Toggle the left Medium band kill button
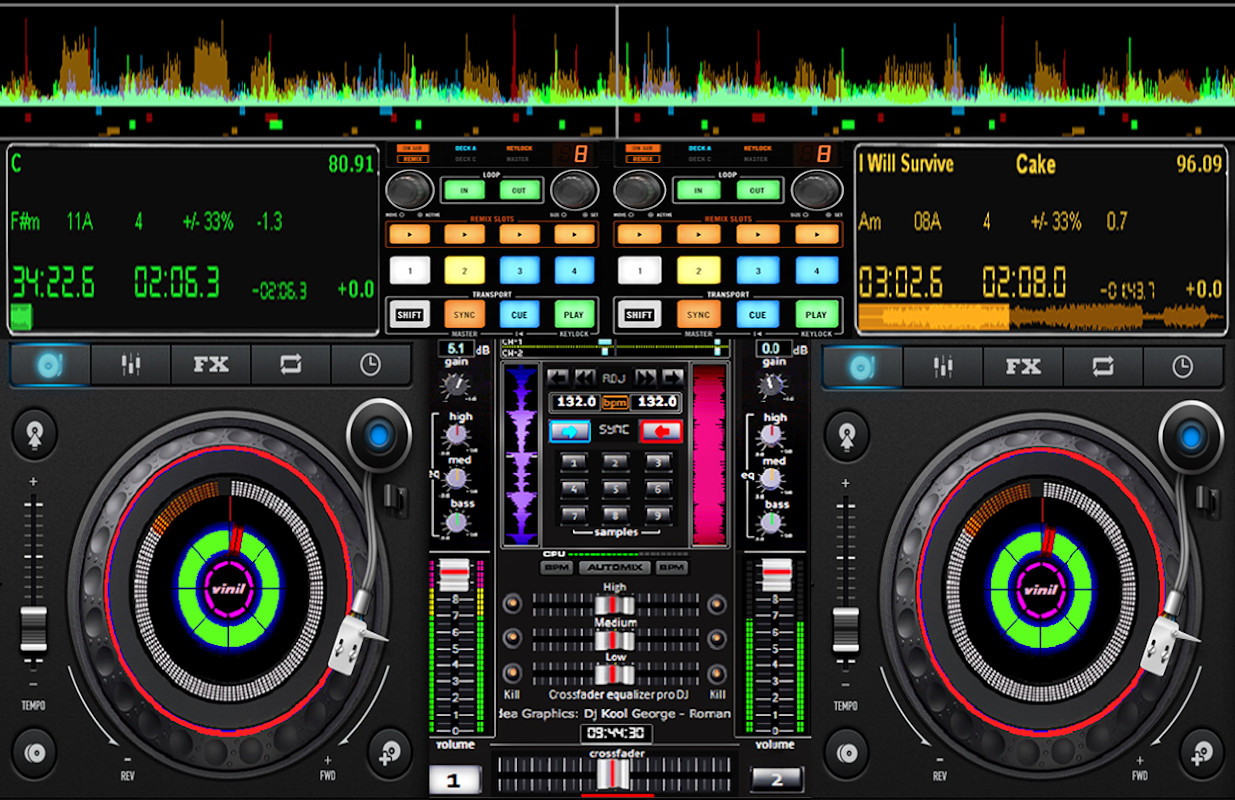This screenshot has width=1235, height=800. (x=512, y=638)
